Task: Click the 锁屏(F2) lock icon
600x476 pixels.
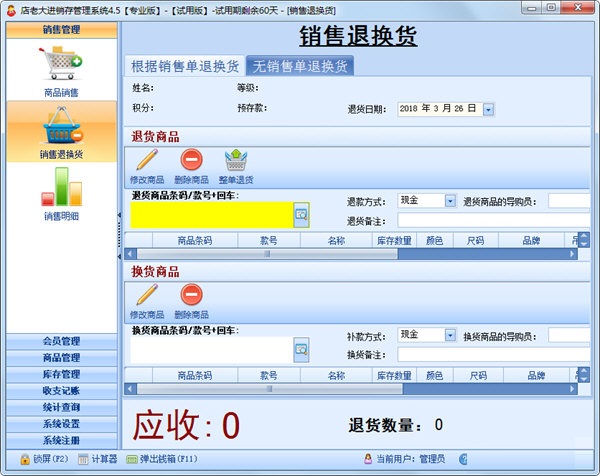Action: (x=25, y=459)
